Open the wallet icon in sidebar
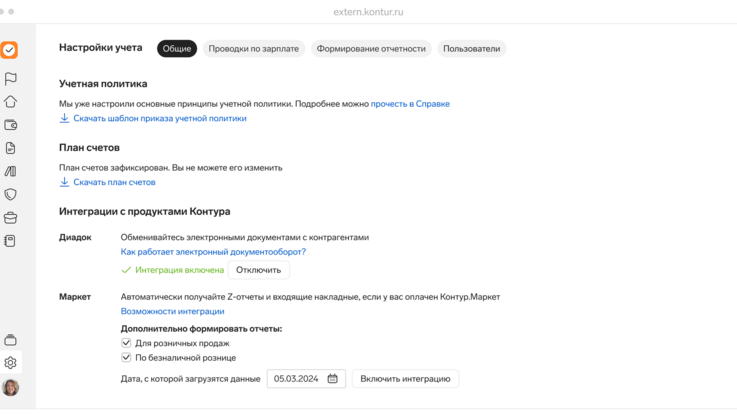737x415 pixels. [11, 125]
